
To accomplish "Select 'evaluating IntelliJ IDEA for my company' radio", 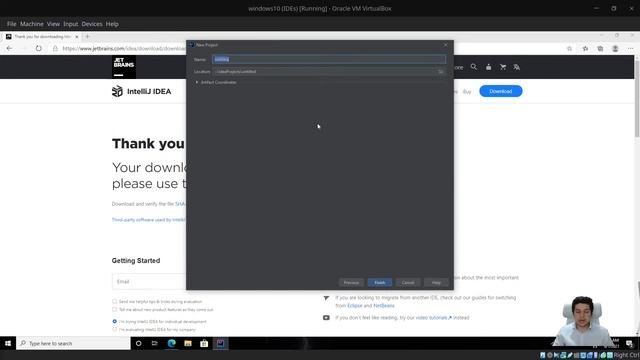I will pos(114,329).
